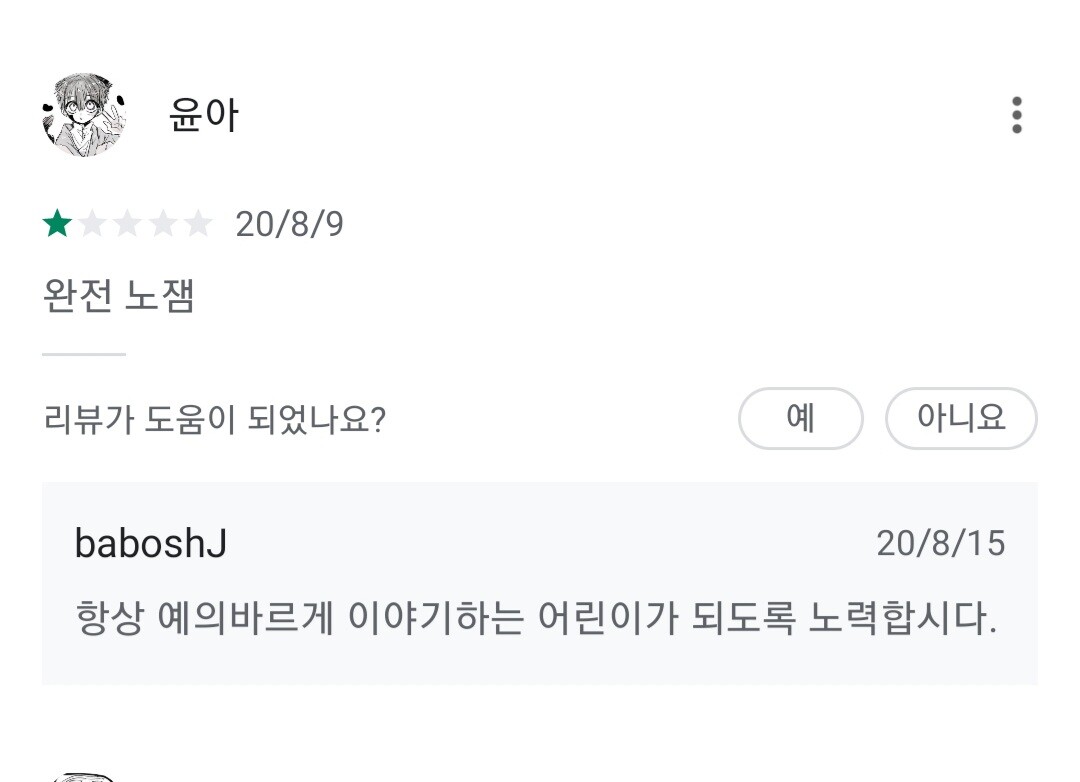Click the second gray rating star
Image resolution: width=1080 pixels, height=782 pixels.
(92, 224)
